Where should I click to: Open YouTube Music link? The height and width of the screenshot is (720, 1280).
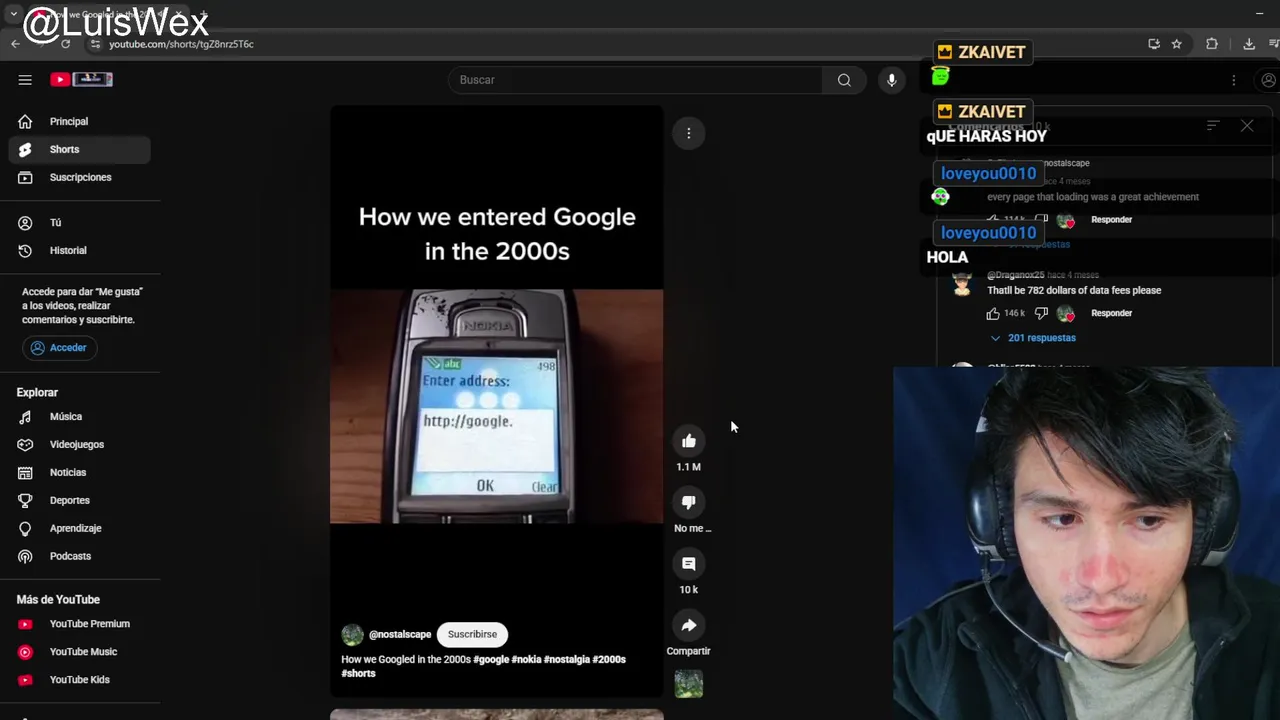point(80,652)
